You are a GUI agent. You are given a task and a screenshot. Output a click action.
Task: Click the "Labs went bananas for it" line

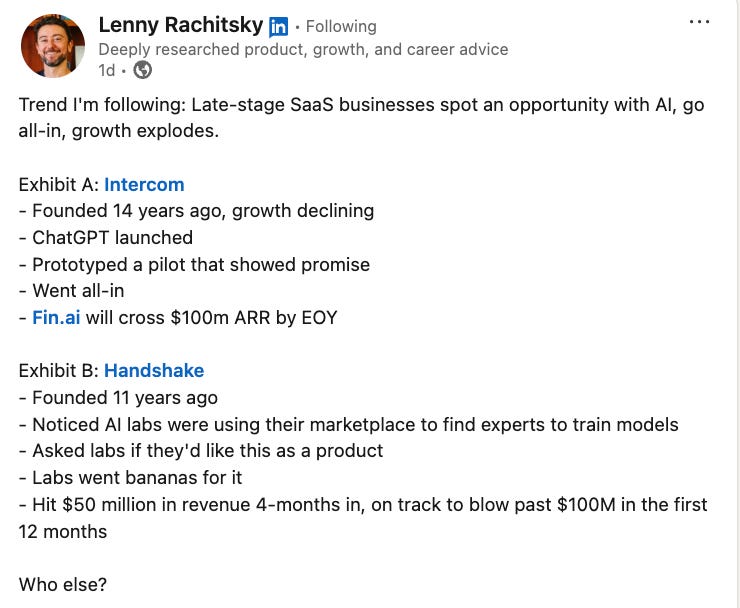pos(130,478)
